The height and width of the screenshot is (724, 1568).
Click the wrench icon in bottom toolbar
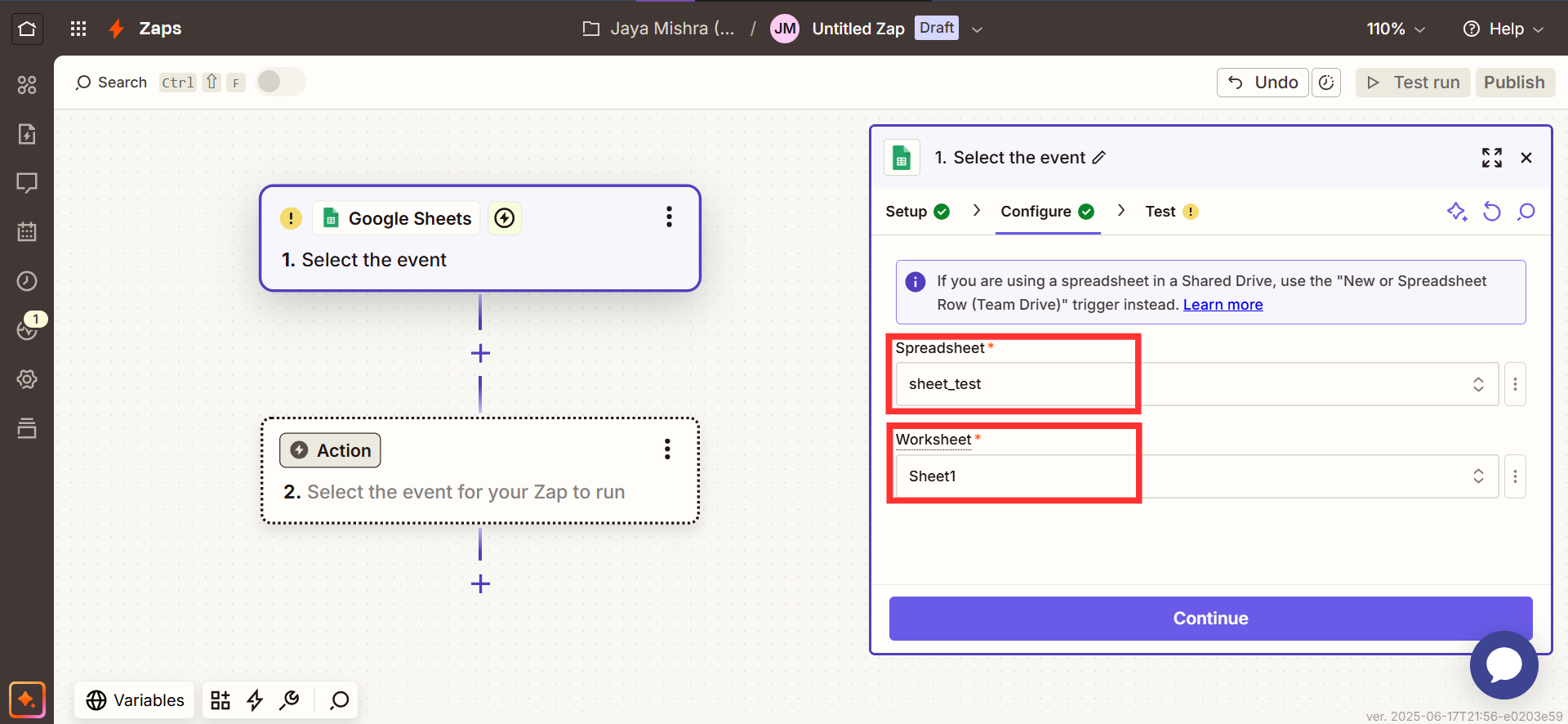pos(289,700)
